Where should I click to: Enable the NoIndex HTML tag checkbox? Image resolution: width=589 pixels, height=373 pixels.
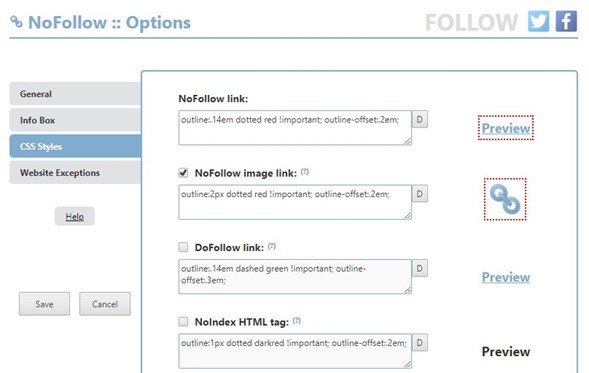[183, 322]
